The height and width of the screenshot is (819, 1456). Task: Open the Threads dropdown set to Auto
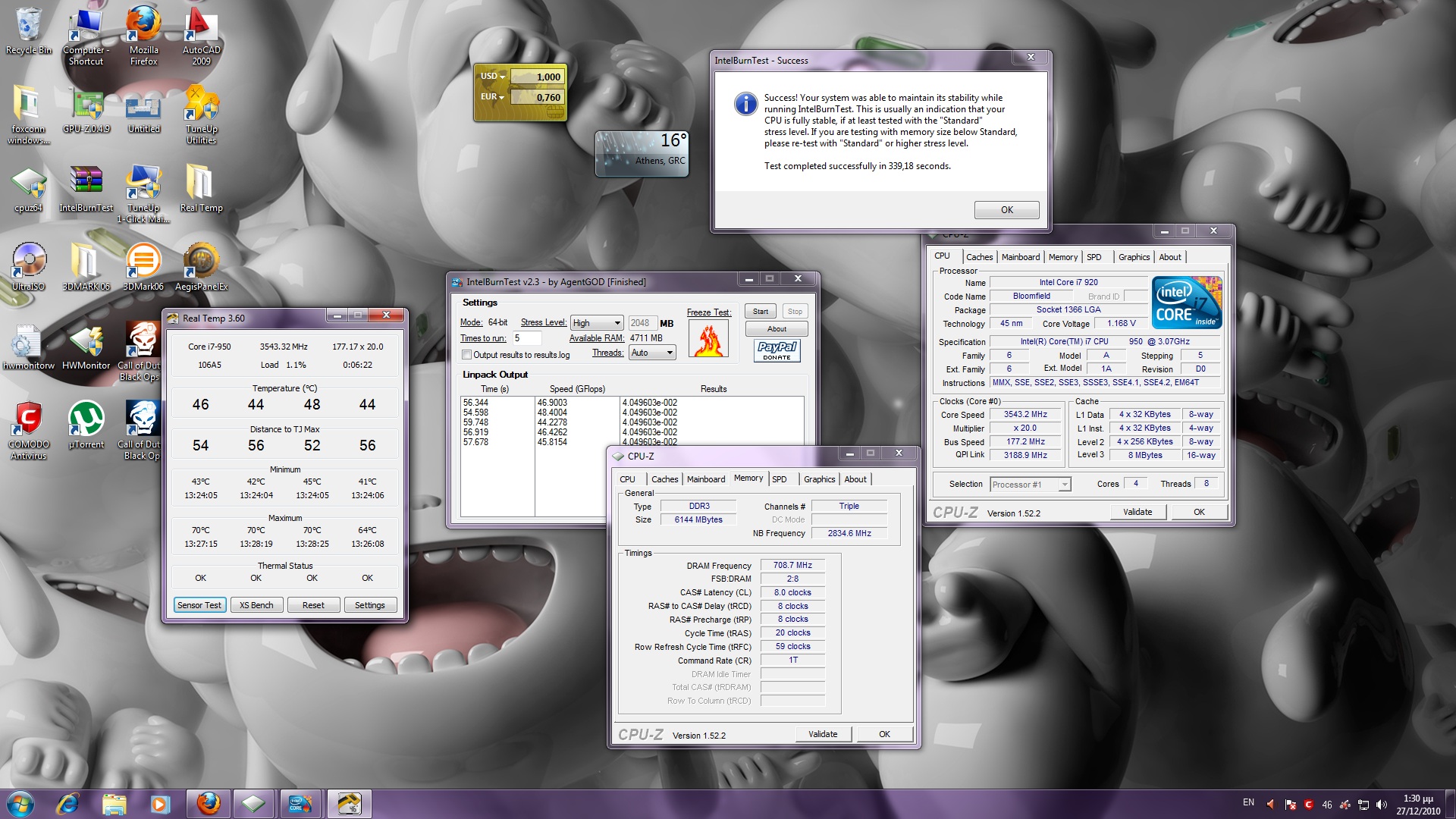coord(652,353)
